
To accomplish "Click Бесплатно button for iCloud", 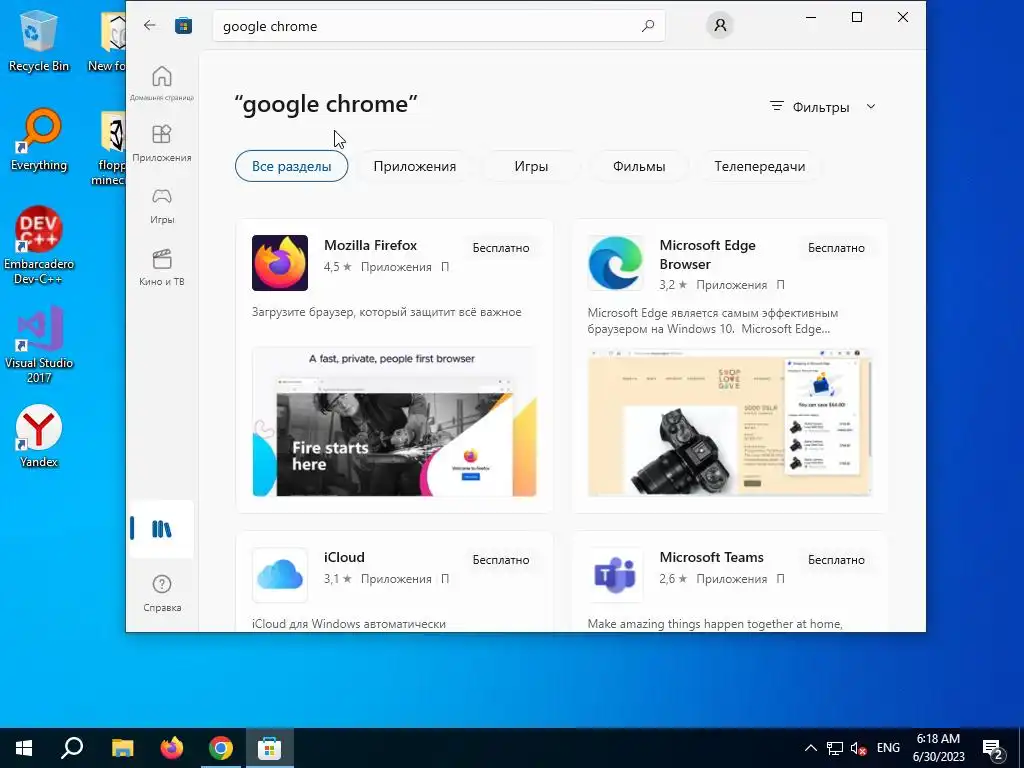I will [501, 560].
